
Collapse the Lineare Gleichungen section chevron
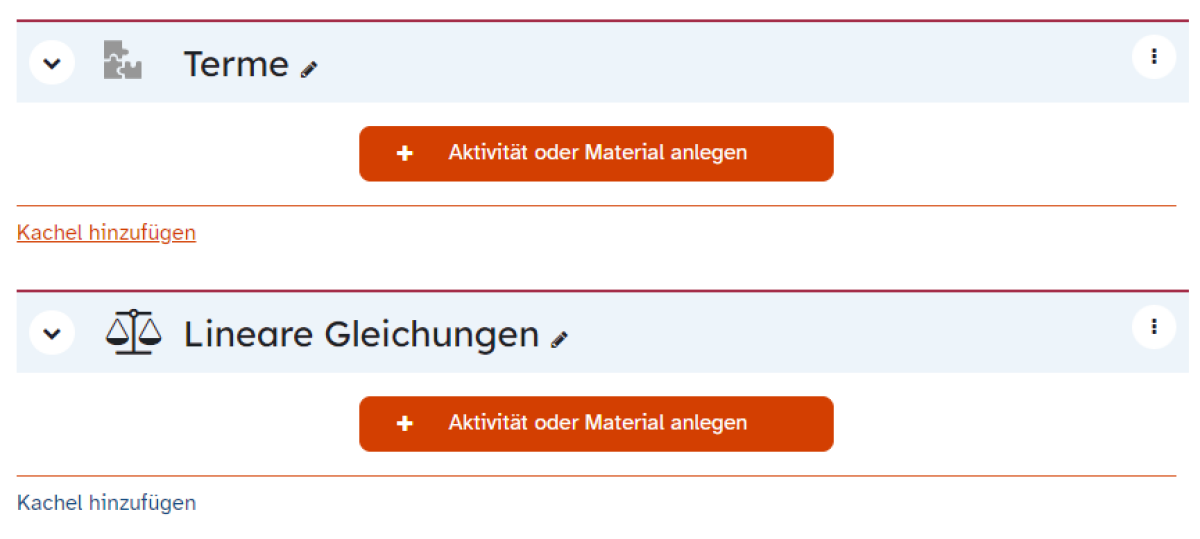52,332
